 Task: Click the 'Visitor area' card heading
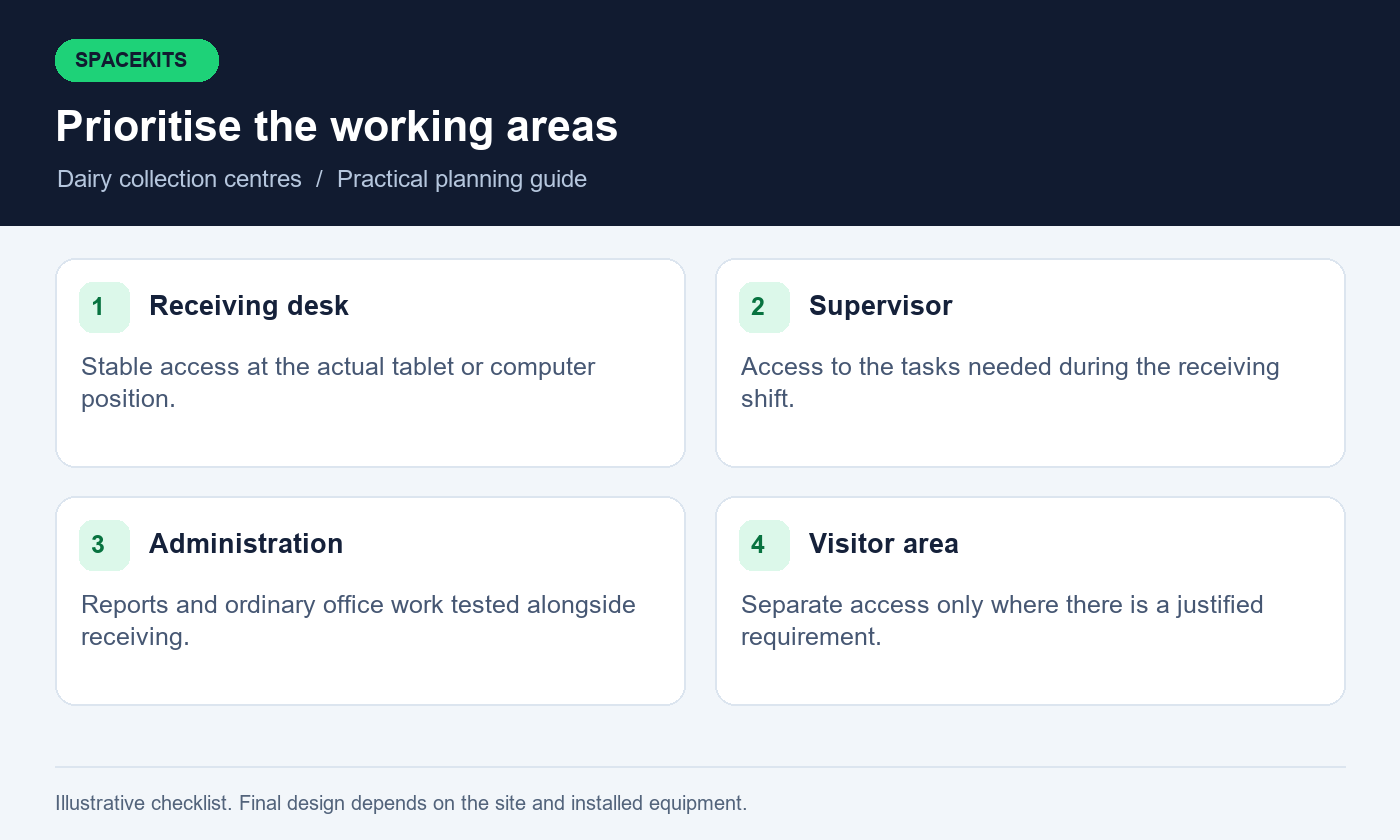(884, 544)
